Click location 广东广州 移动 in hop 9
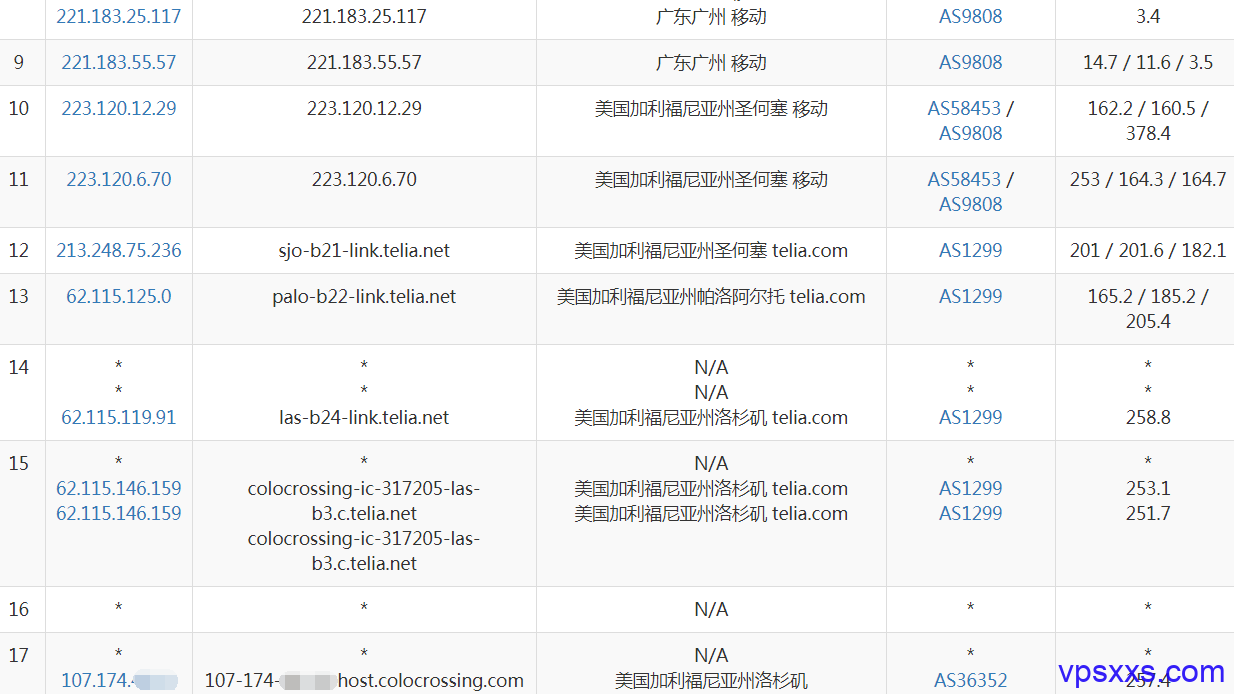Viewport: 1234px width, 694px height. tap(711, 62)
